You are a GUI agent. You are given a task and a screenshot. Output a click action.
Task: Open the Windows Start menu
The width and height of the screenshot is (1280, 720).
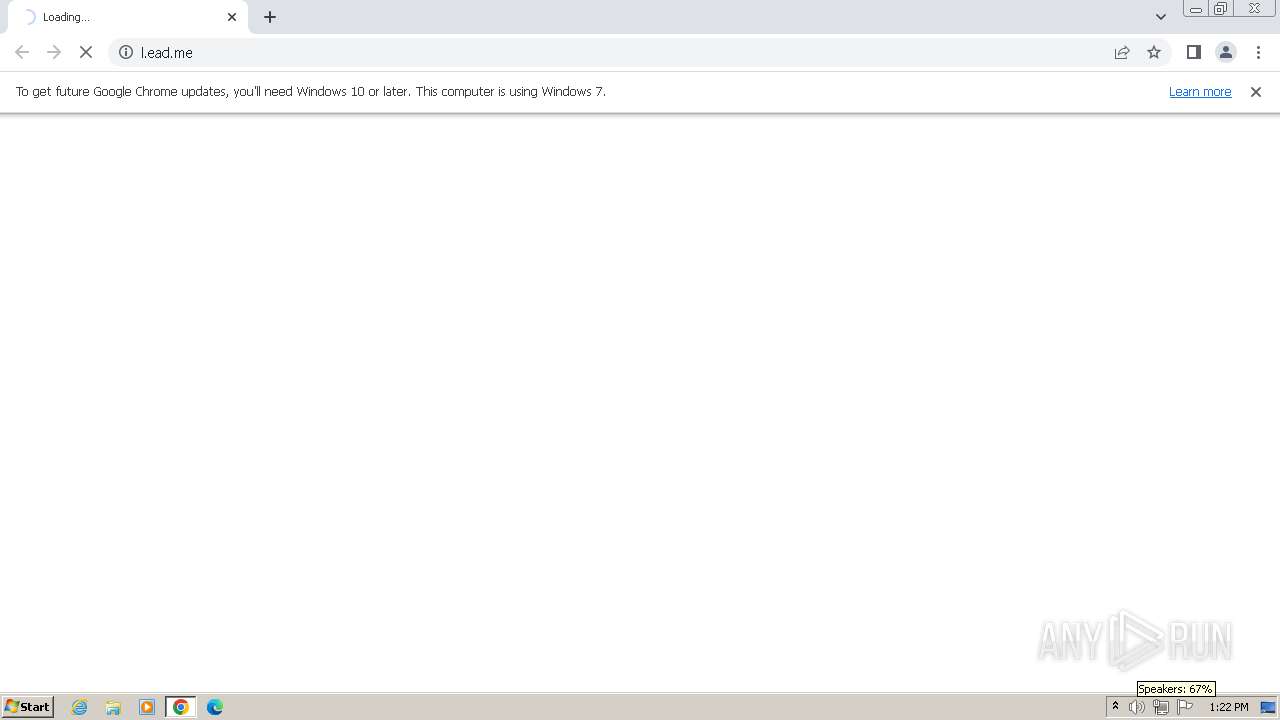28,707
